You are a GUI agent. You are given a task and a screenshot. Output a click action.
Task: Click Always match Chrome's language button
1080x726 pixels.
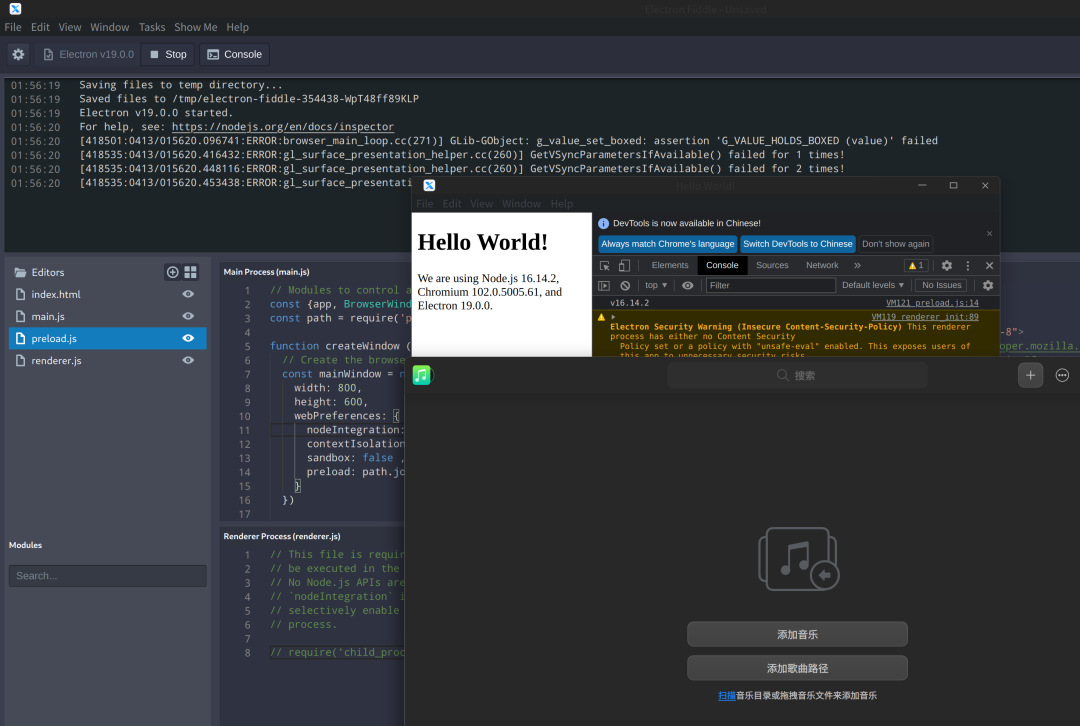pos(667,244)
